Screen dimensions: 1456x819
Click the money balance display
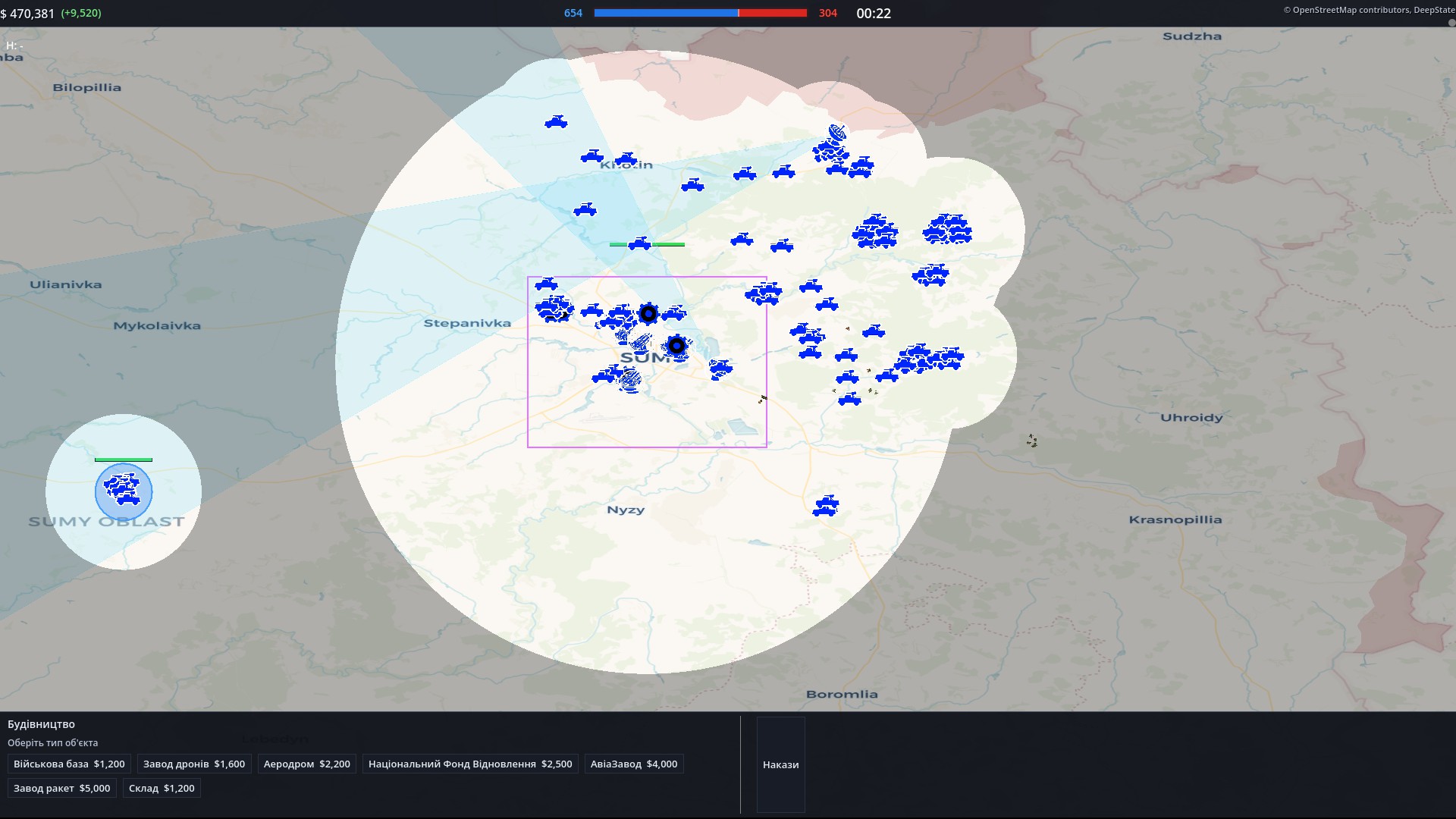click(x=51, y=13)
